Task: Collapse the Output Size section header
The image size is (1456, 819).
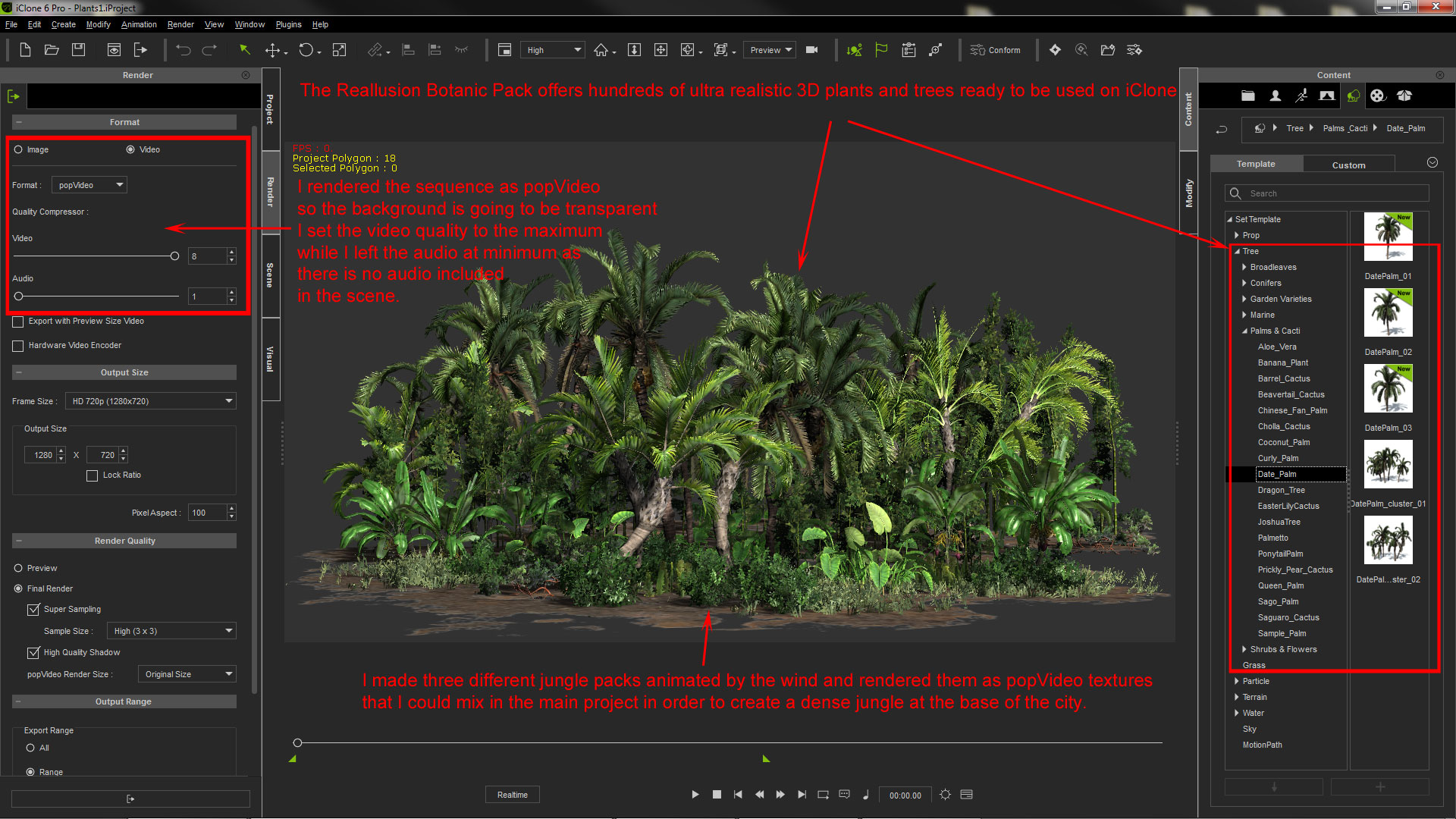Action: click(x=124, y=372)
